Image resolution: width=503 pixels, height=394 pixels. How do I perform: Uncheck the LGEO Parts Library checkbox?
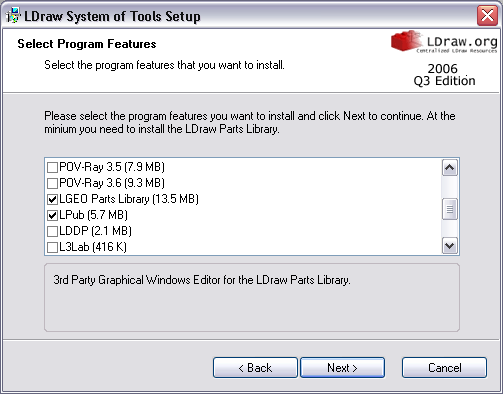pyautogui.click(x=52, y=199)
